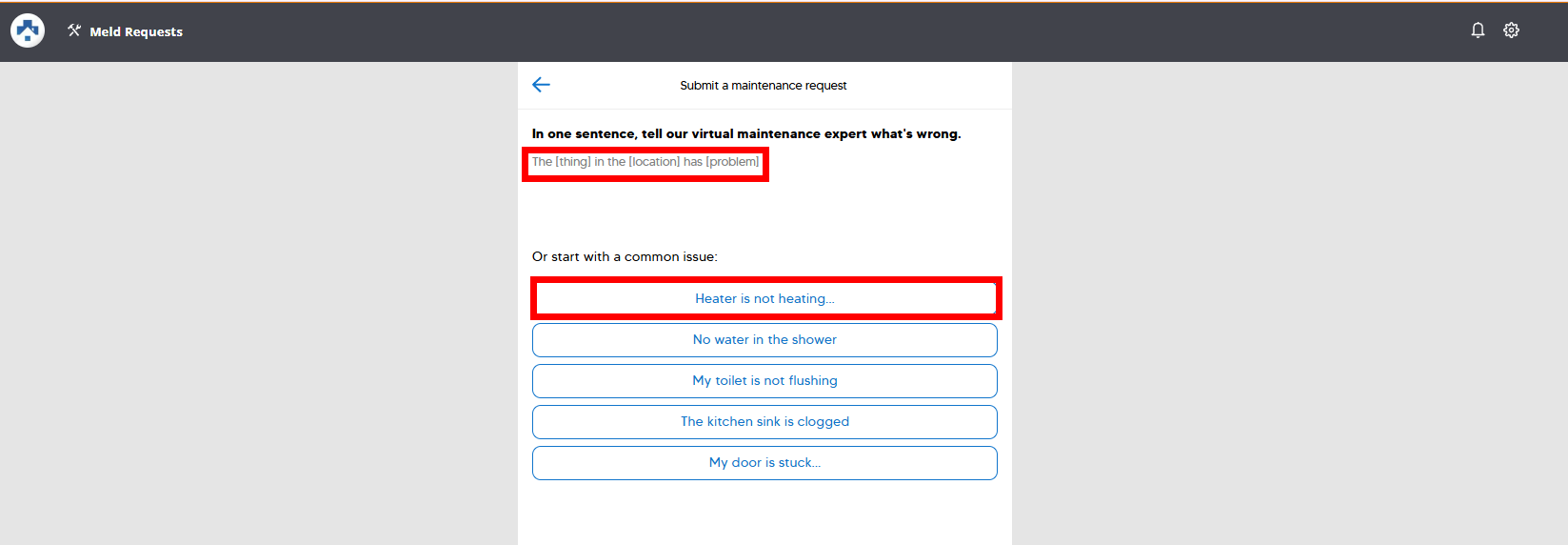The height and width of the screenshot is (545, 1568).
Task: Click the 'Or start with a common issue' label
Action: (x=625, y=257)
